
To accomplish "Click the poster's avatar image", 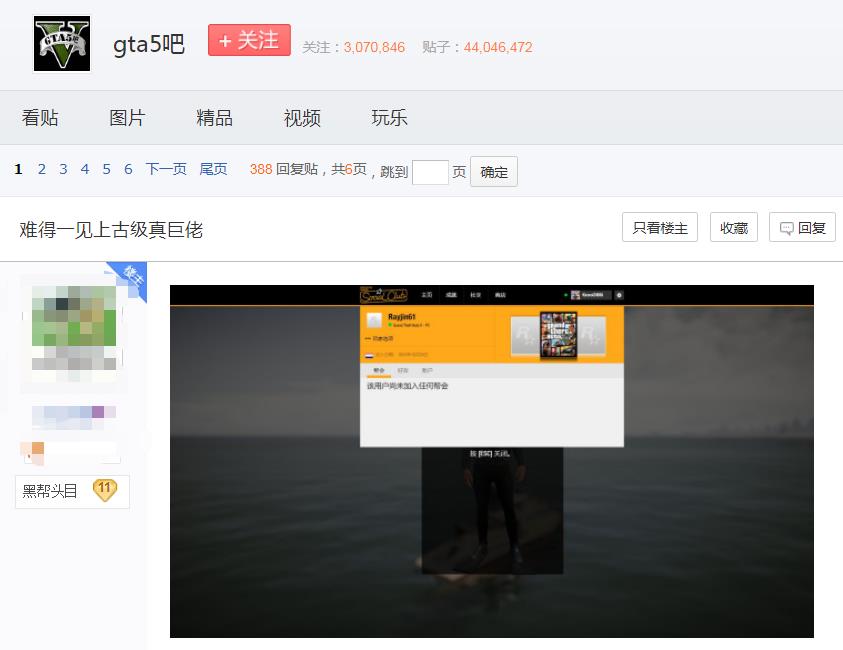I will (73, 332).
